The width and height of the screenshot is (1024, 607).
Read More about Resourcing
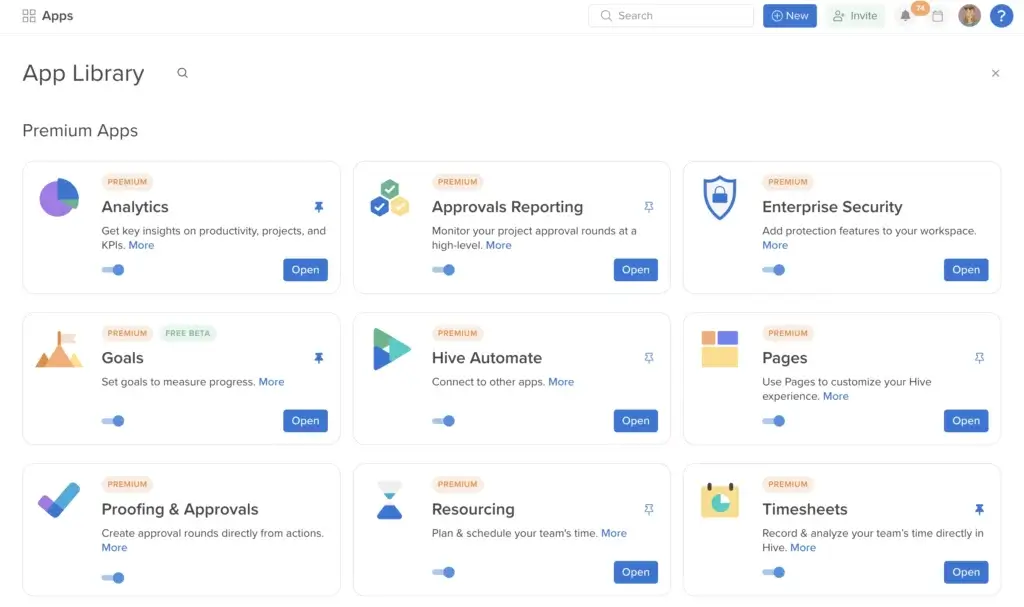coord(614,533)
